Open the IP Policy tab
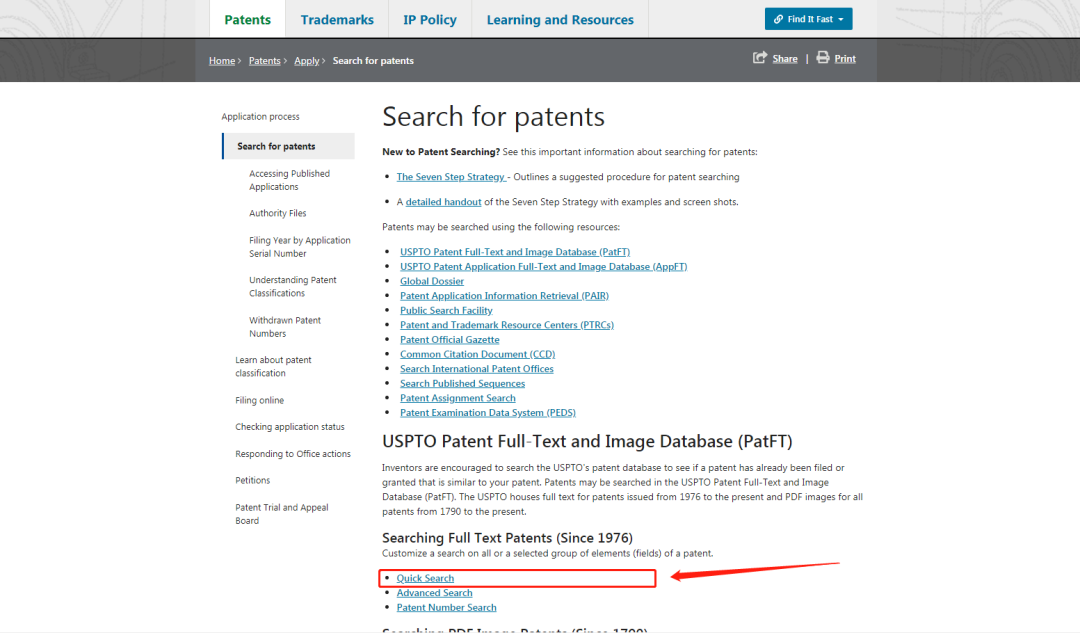 click(x=430, y=20)
